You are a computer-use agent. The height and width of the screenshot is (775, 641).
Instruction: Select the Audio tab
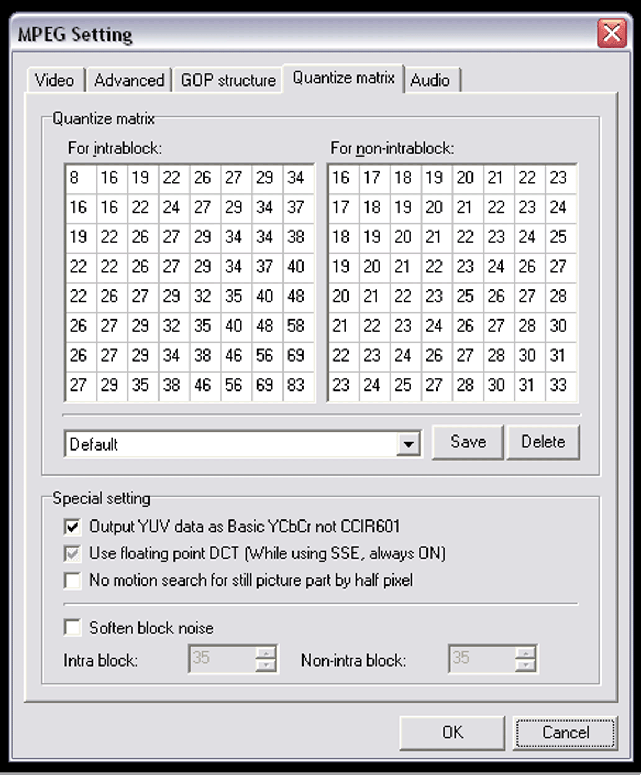[430, 80]
